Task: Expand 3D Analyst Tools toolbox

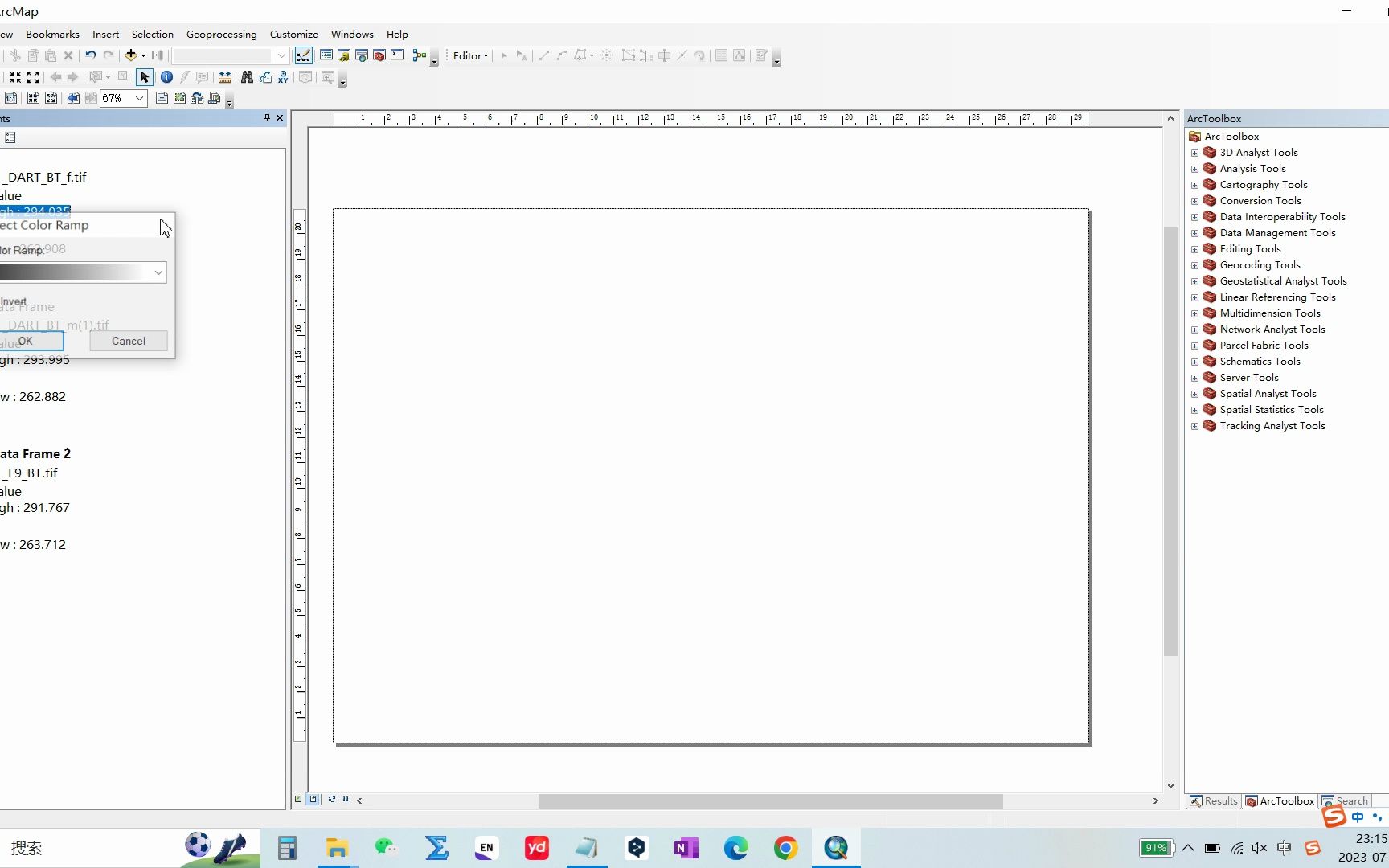Action: [1194, 153]
